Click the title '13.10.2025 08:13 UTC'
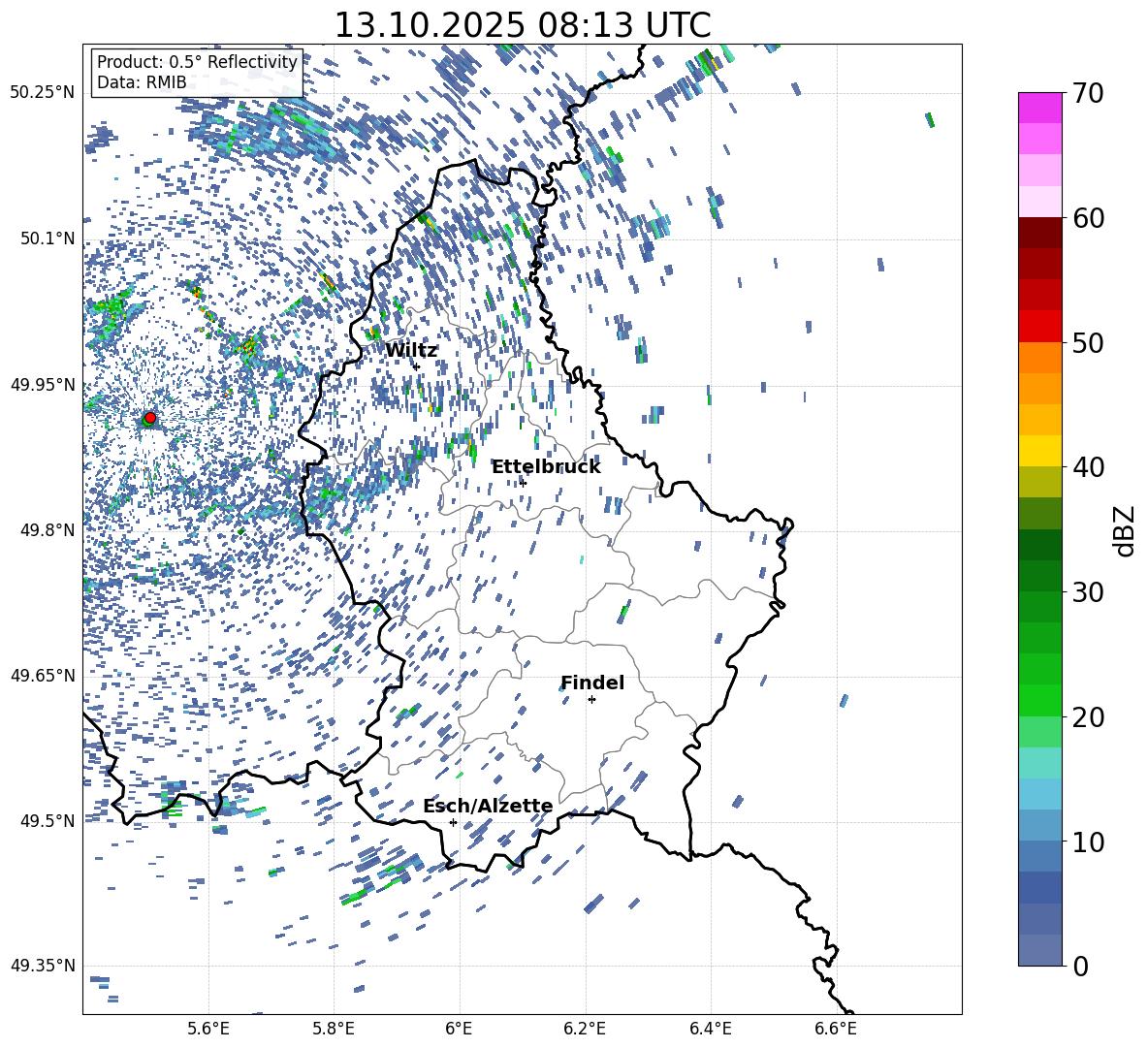Viewport: 1148px width, 1048px height. [x=522, y=25]
